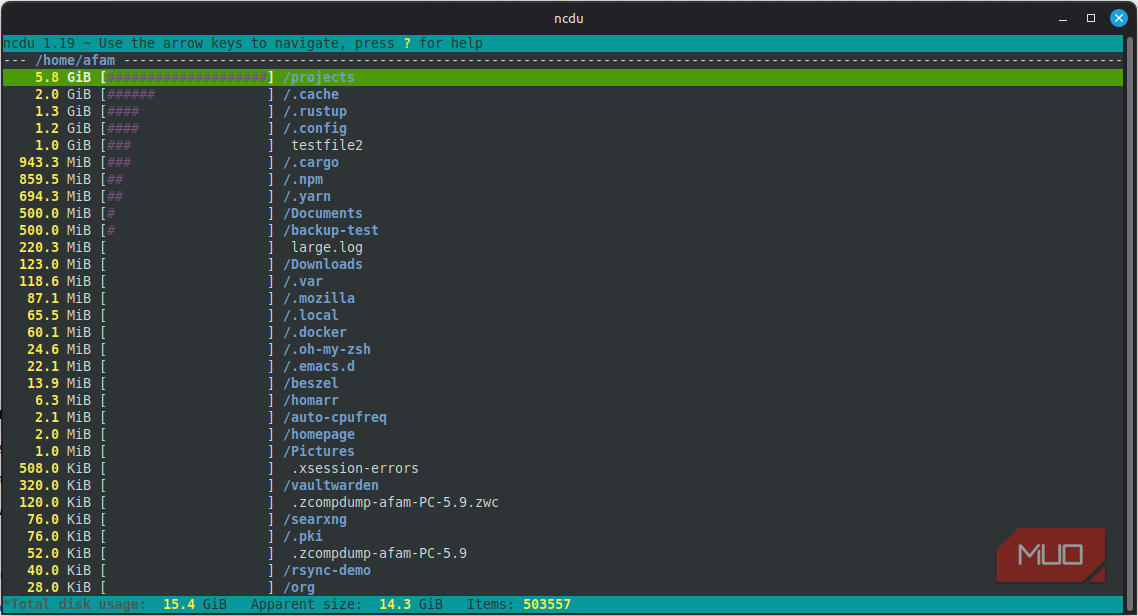1138x616 pixels.
Task: Click the ncdu window title bar text
Action: click(x=568, y=18)
